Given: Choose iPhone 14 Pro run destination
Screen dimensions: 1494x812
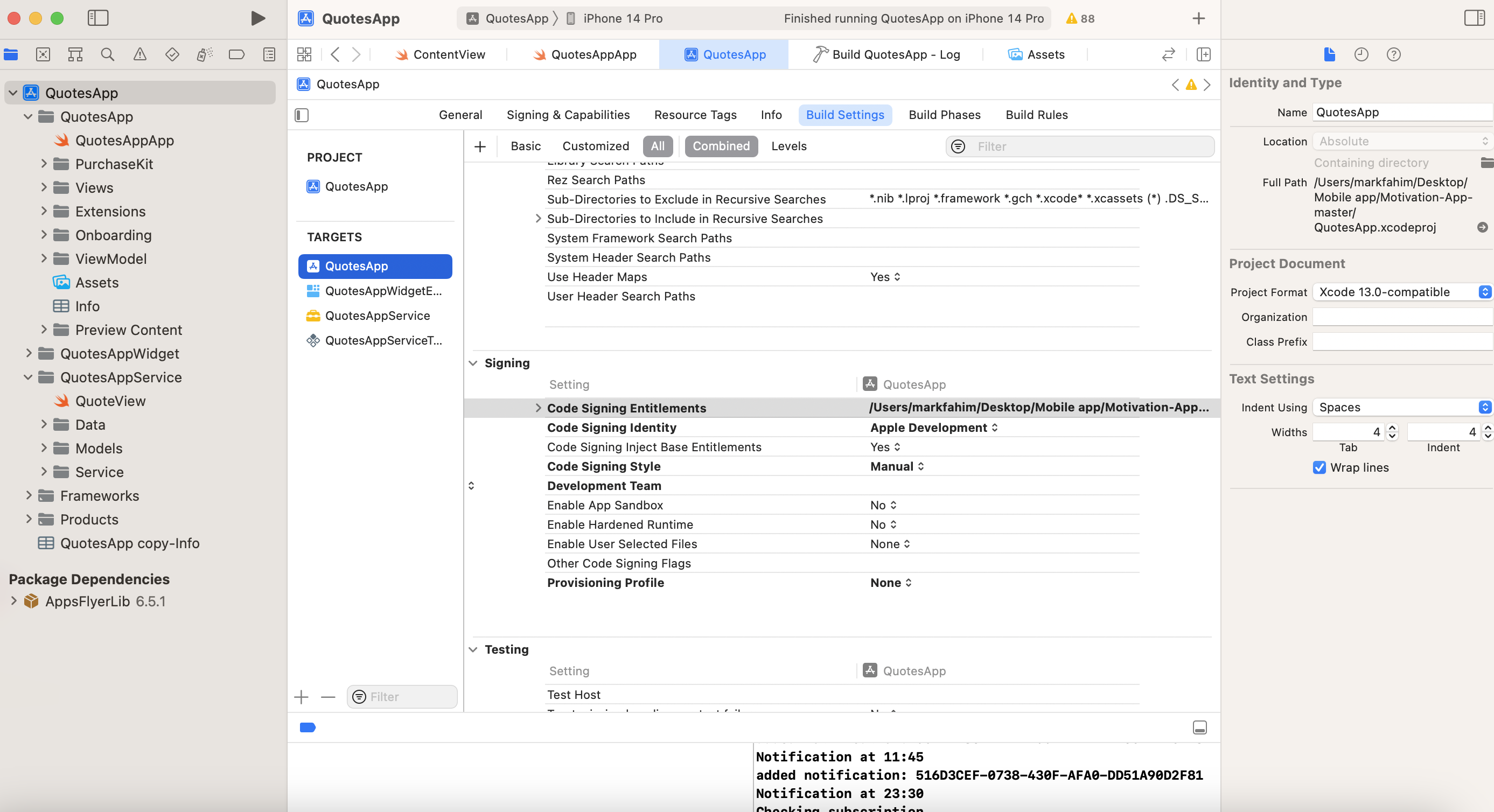Looking at the screenshot, I should pyautogui.click(x=615, y=18).
